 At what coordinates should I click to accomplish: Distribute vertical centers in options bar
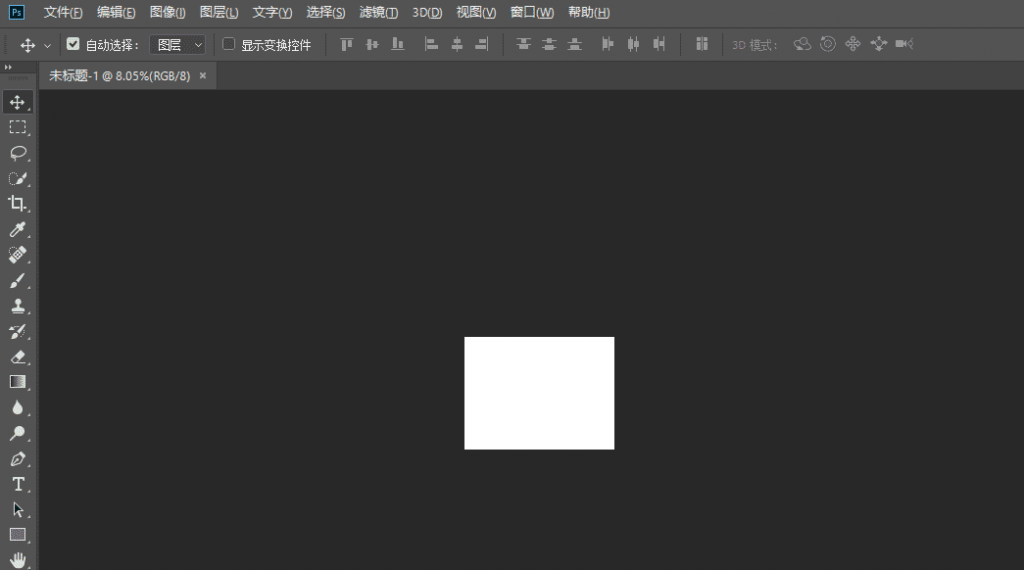[x=549, y=44]
